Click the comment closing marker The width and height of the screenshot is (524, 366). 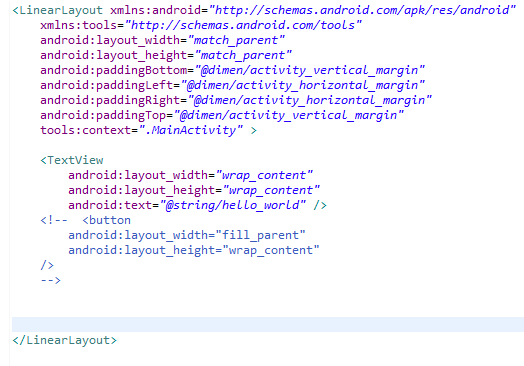tap(50, 280)
